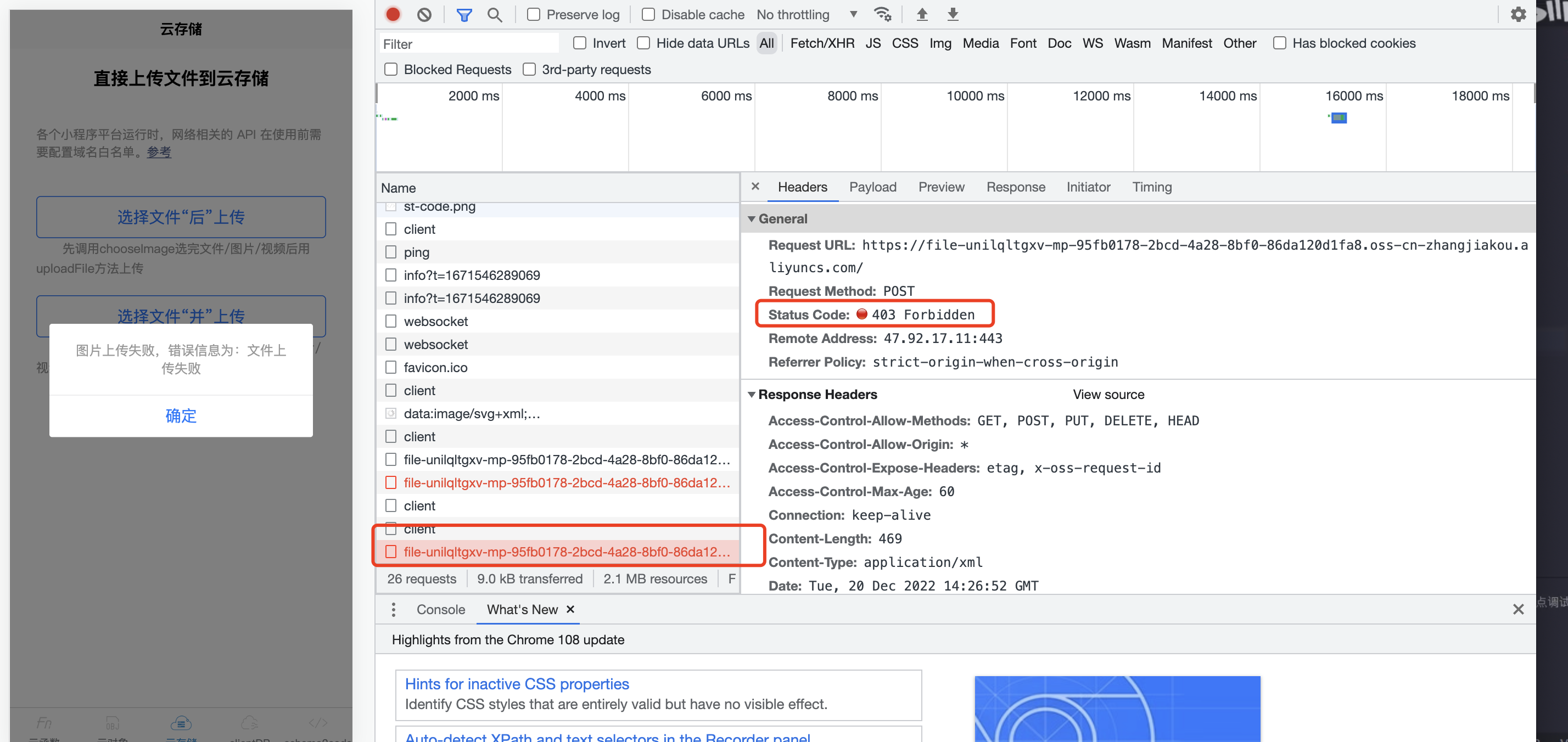
Task: Stop recording network log
Action: (393, 15)
